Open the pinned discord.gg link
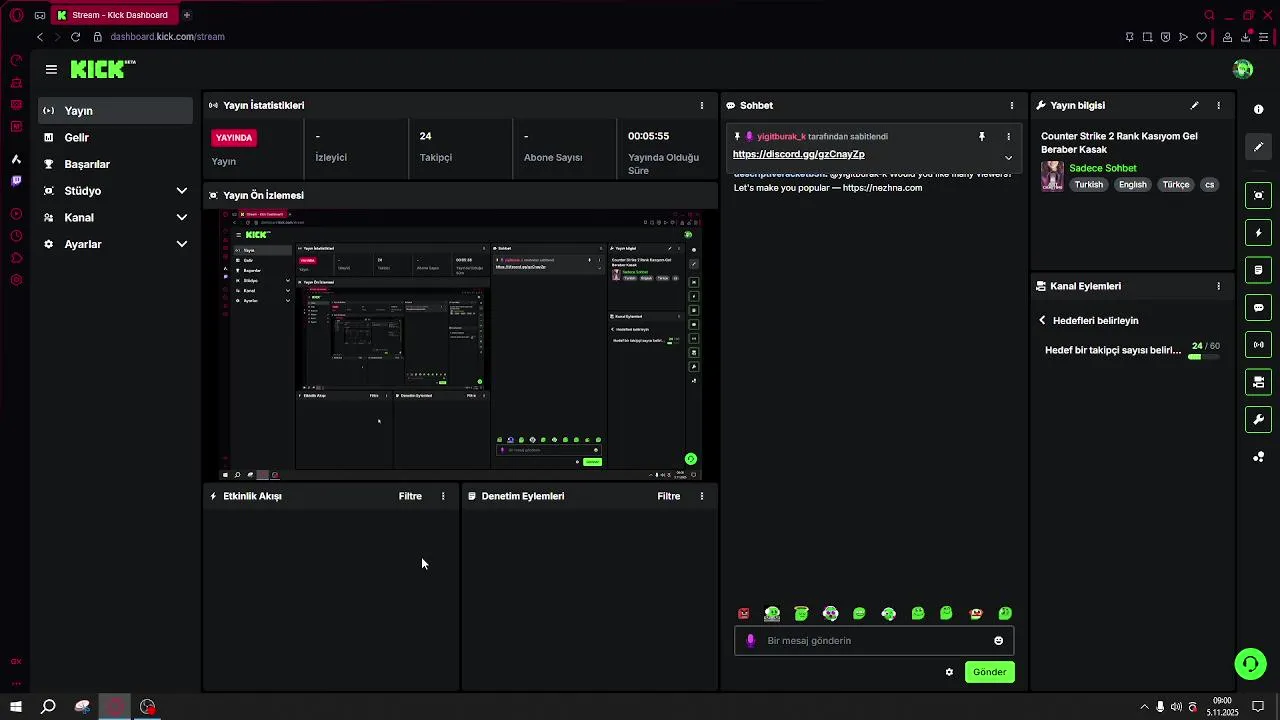 (798, 154)
